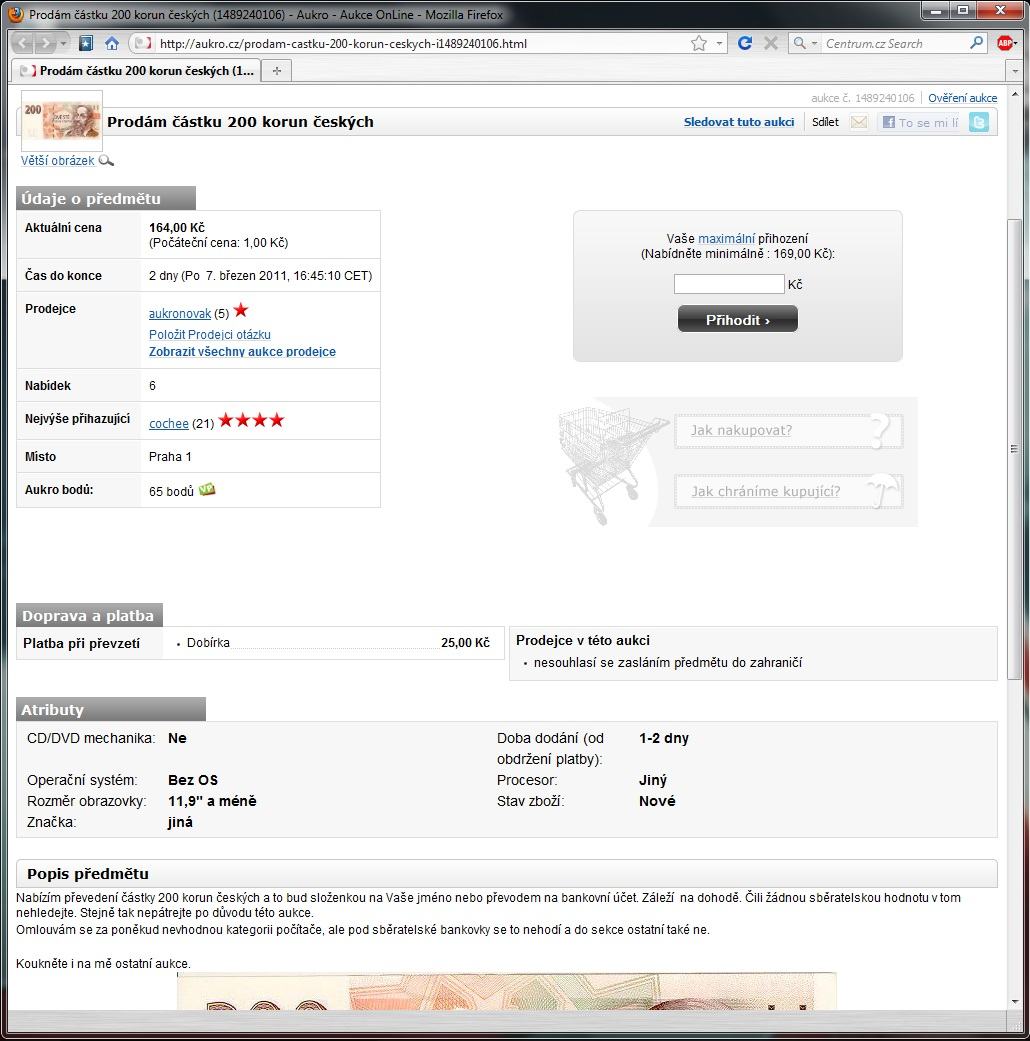Screen dimensions: 1030x1041
Task: Open a new tab with the plus button
Action: pos(277,70)
